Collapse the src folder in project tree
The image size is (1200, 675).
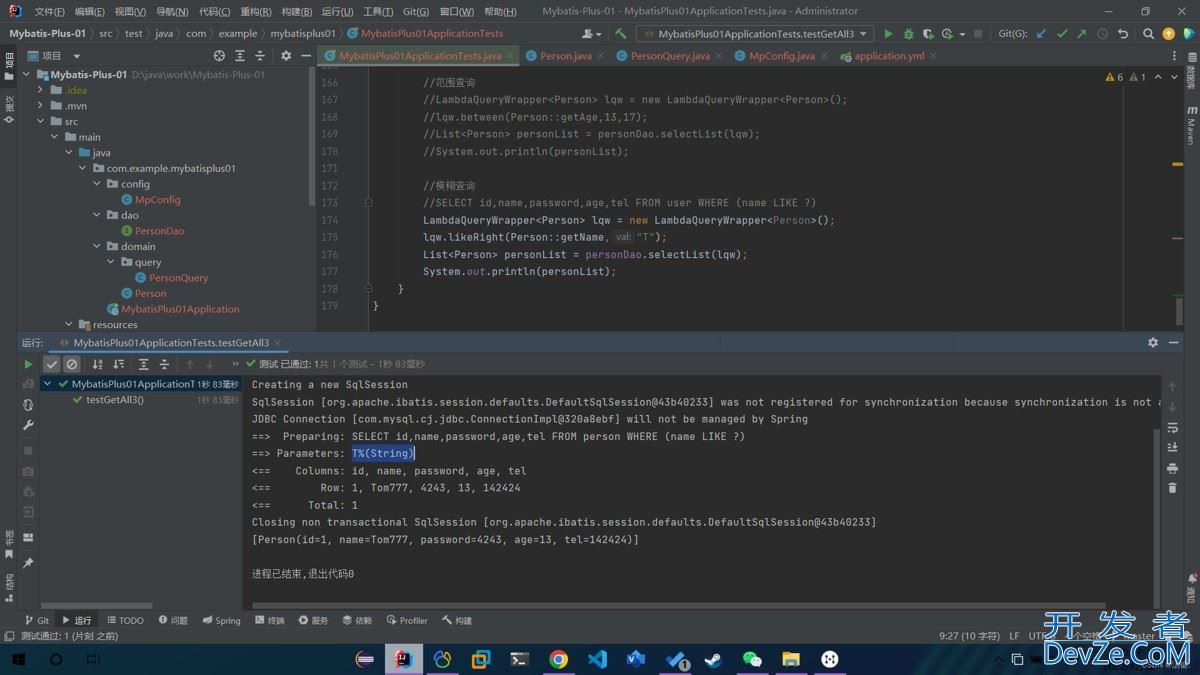coord(41,121)
